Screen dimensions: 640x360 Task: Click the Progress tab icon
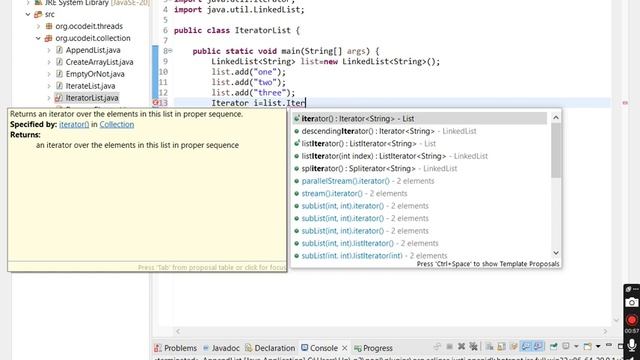point(358,348)
